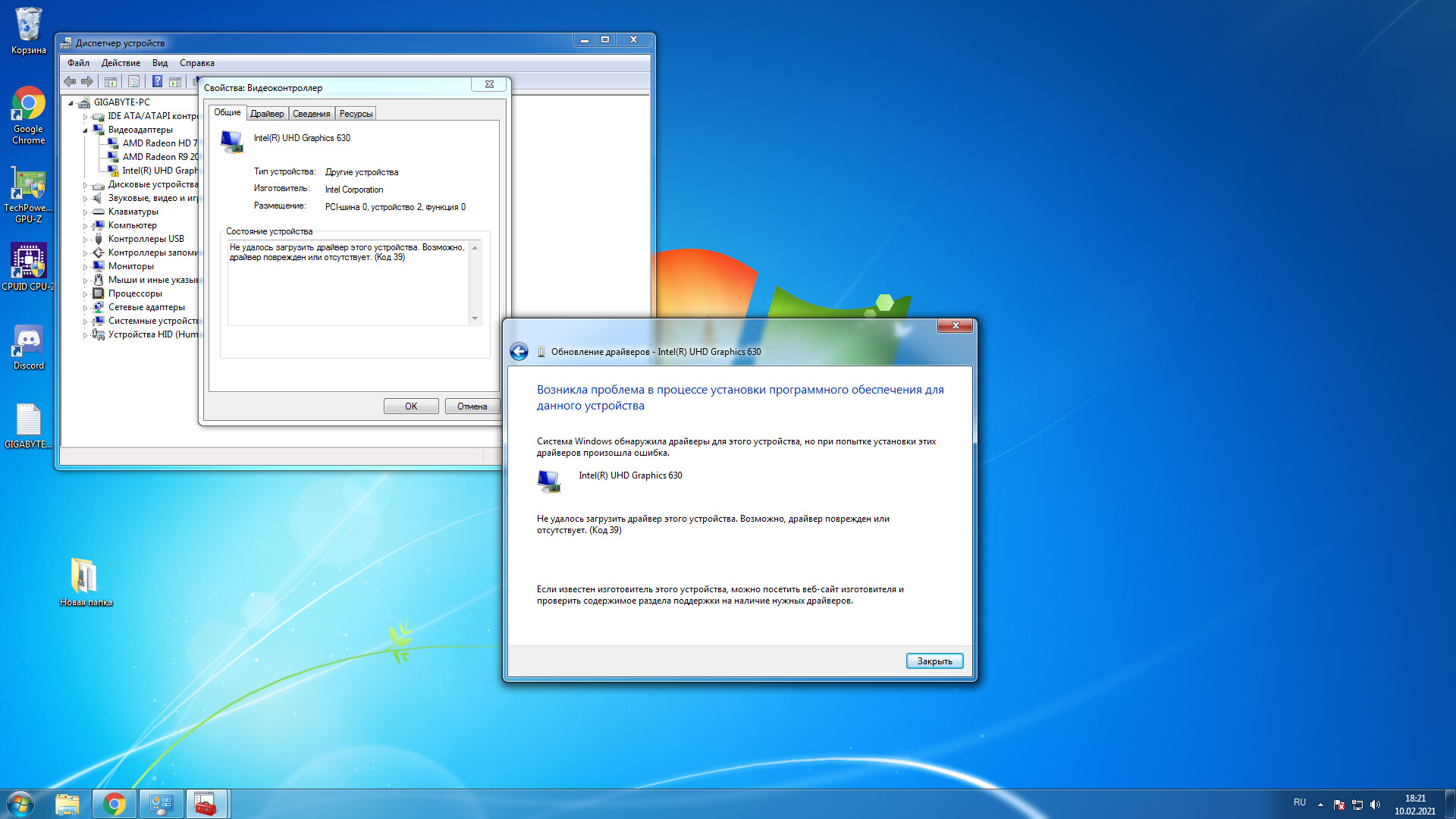The image size is (1456, 819).
Task: Switch to the Сведения tab
Action: 311,114
